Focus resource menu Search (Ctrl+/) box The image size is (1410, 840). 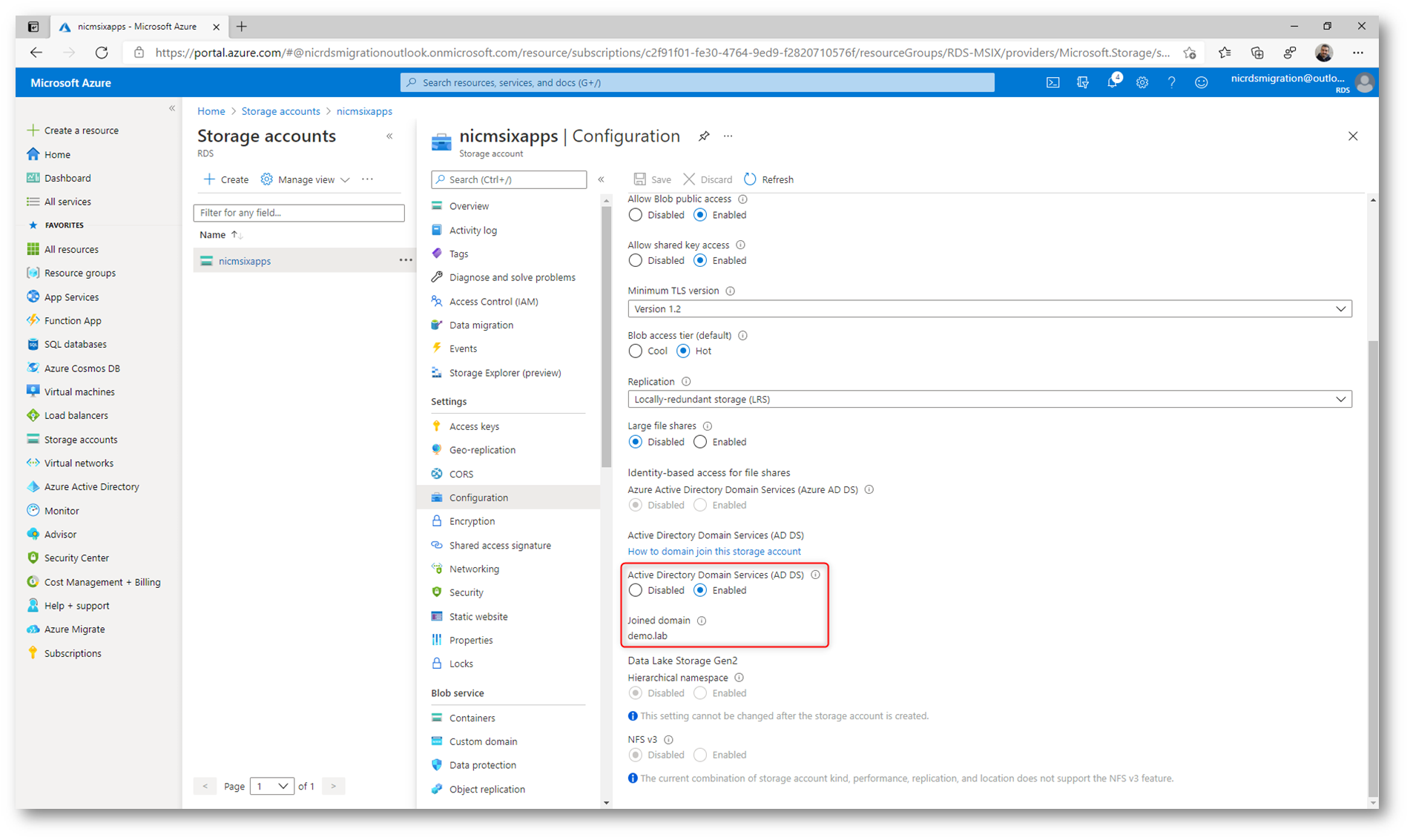tap(509, 179)
